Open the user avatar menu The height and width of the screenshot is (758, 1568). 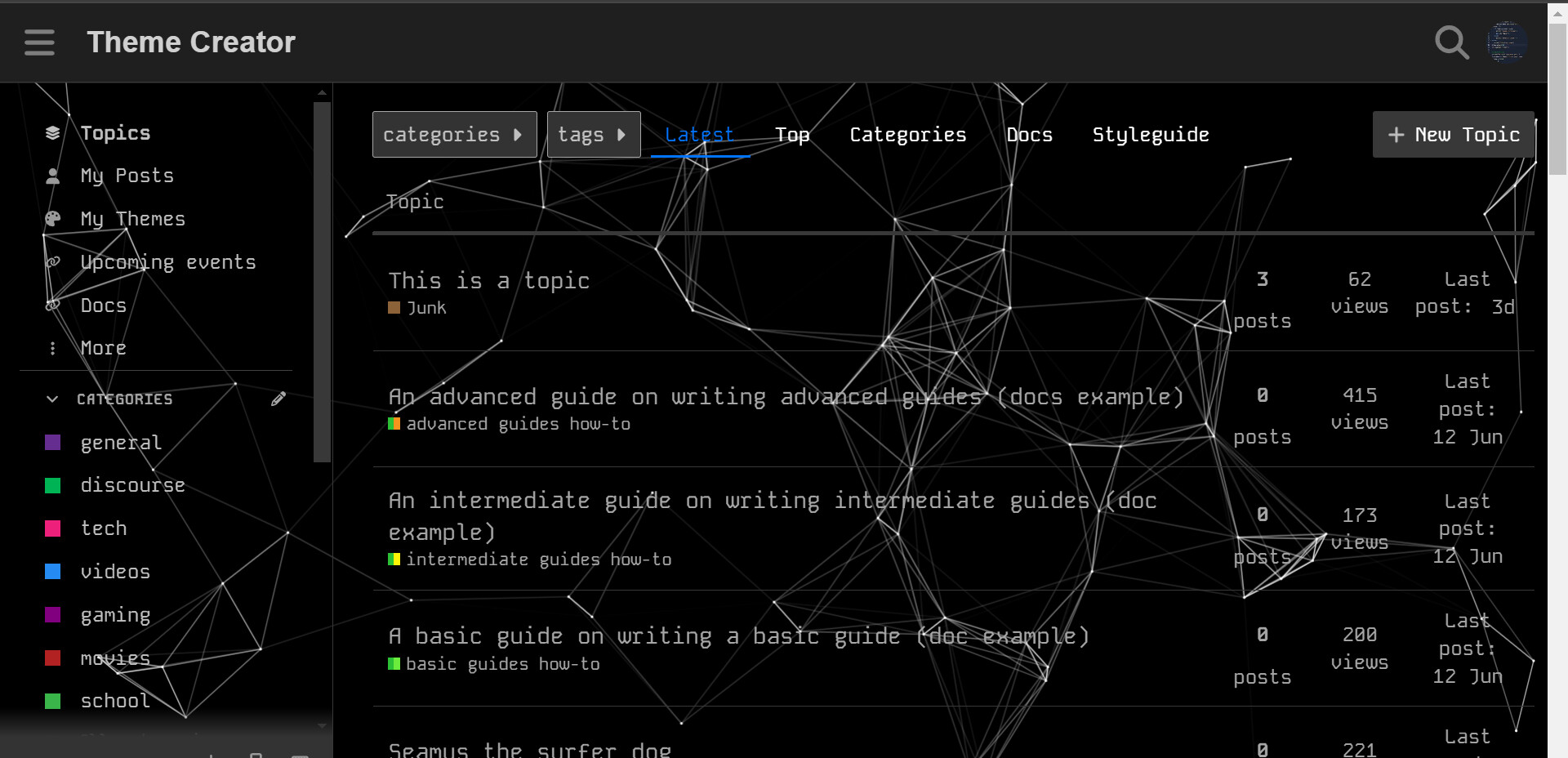coord(1506,42)
